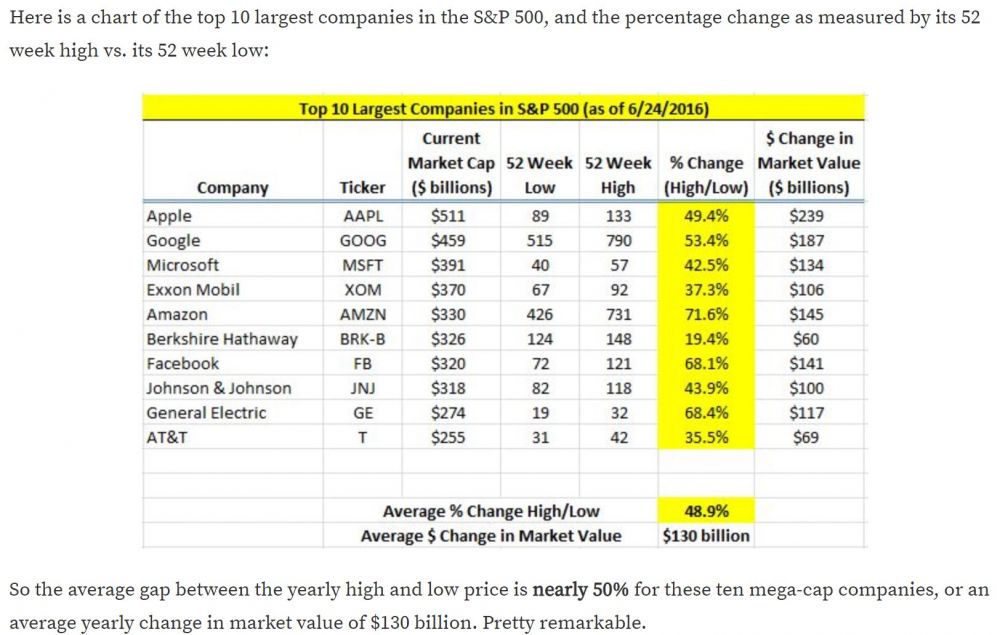Click the Company column header
Screen dimensions: 1000x635
point(233,187)
